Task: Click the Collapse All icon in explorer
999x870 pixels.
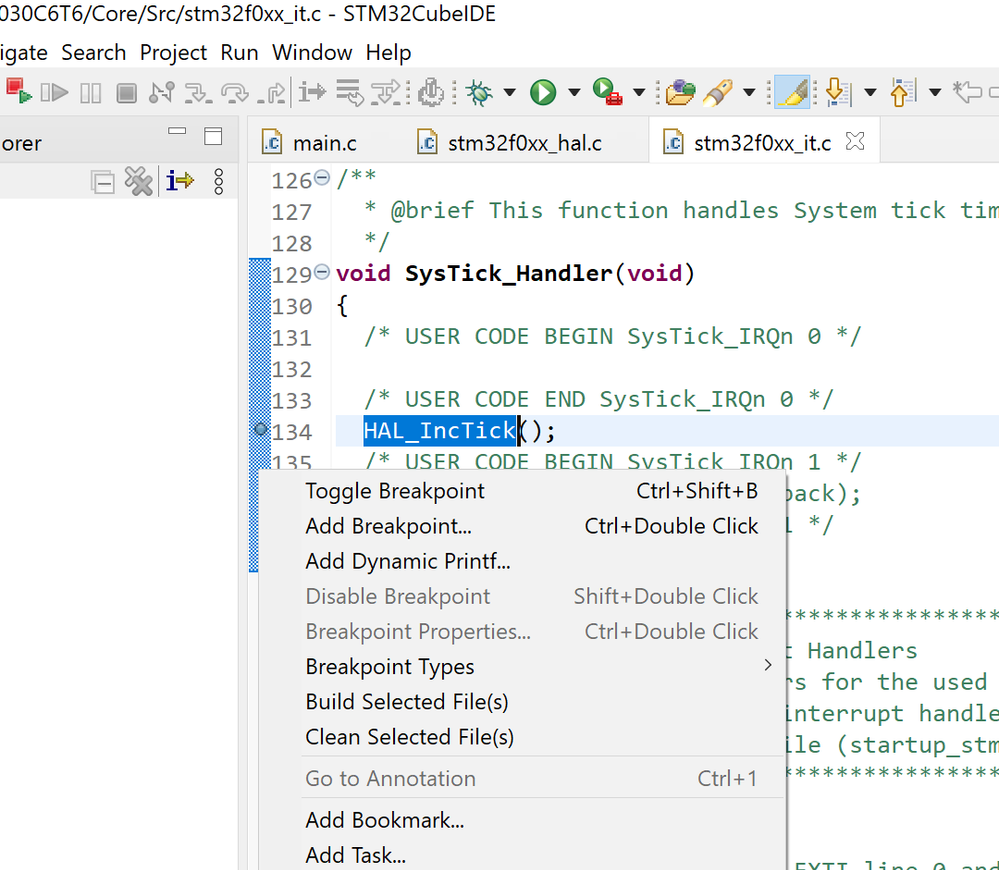Action: (x=102, y=182)
